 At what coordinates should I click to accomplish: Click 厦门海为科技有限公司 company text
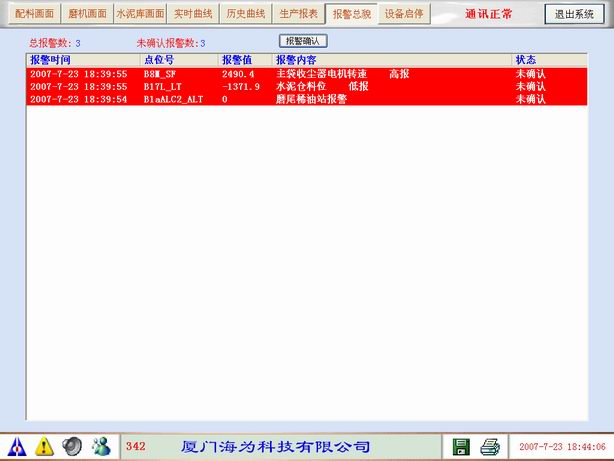275,447
